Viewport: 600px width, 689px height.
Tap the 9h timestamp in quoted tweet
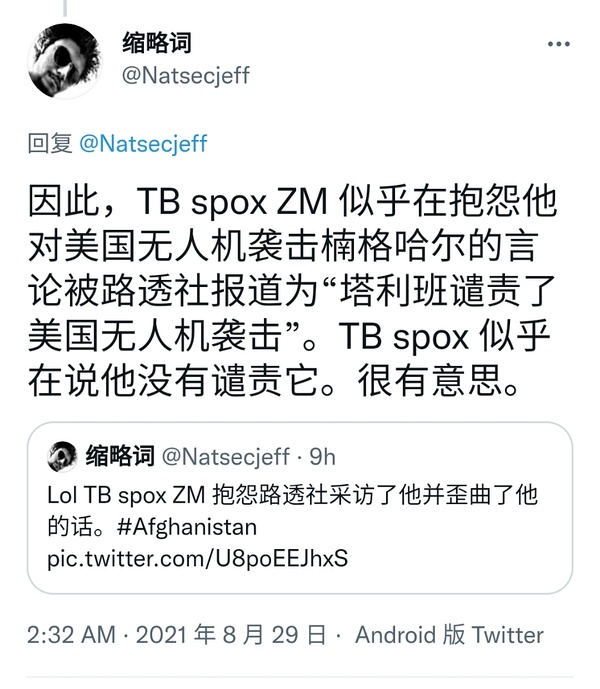click(x=322, y=457)
